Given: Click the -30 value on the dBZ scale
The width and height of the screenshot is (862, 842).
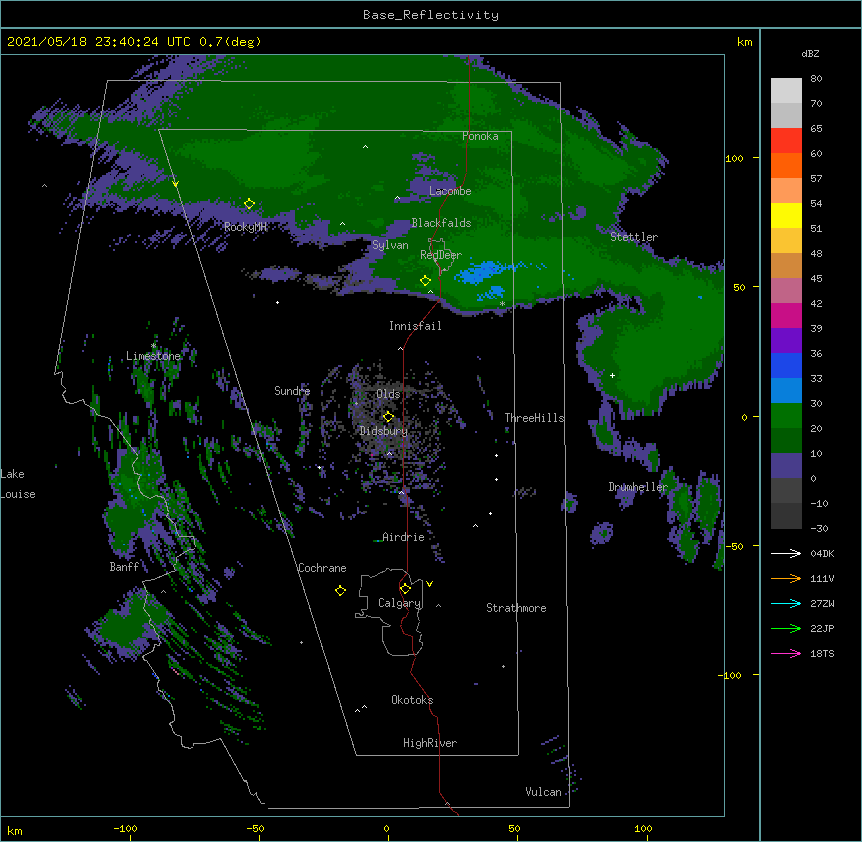Looking at the screenshot, I should pos(819,528).
